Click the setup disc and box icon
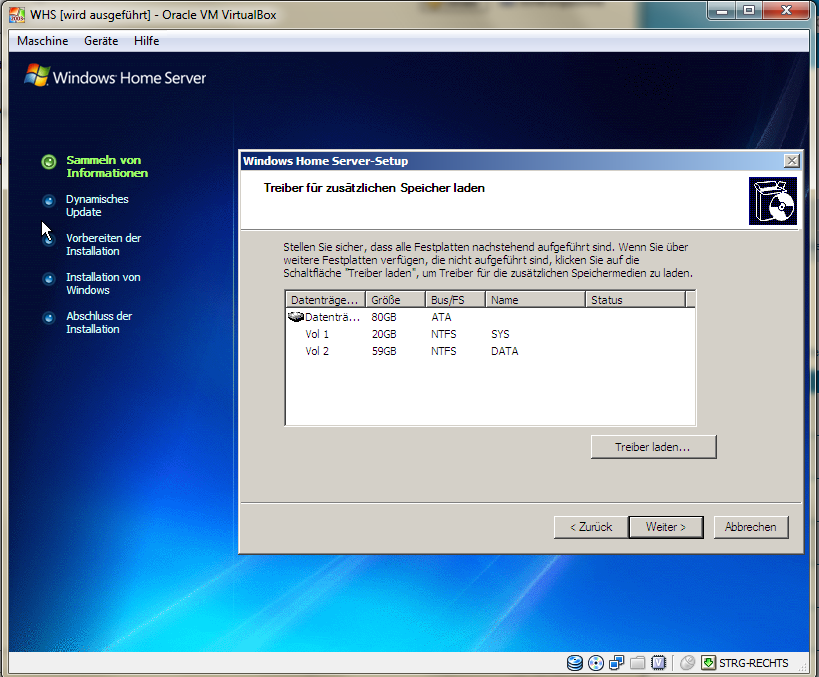819x677 pixels. click(773, 201)
